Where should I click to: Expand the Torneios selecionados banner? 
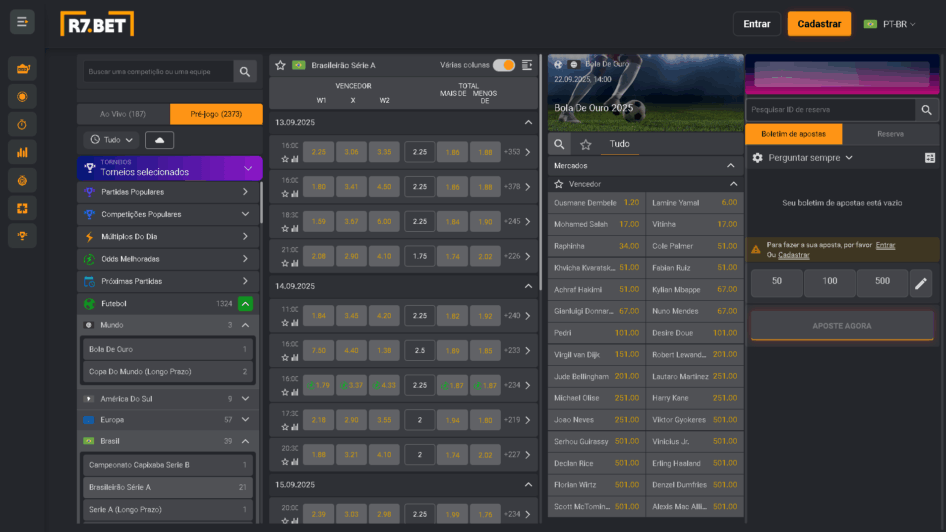click(170, 168)
